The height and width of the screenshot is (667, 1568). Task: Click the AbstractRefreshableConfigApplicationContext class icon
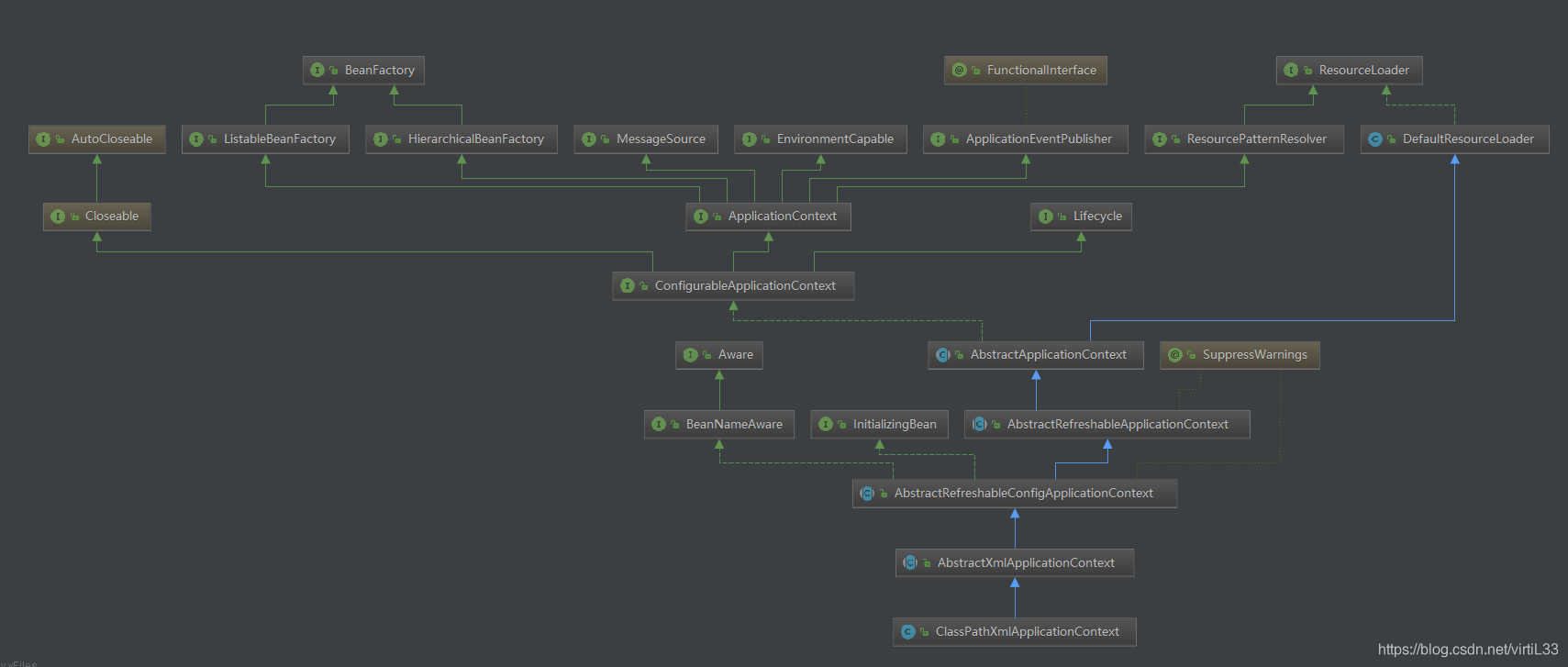pyautogui.click(x=867, y=494)
